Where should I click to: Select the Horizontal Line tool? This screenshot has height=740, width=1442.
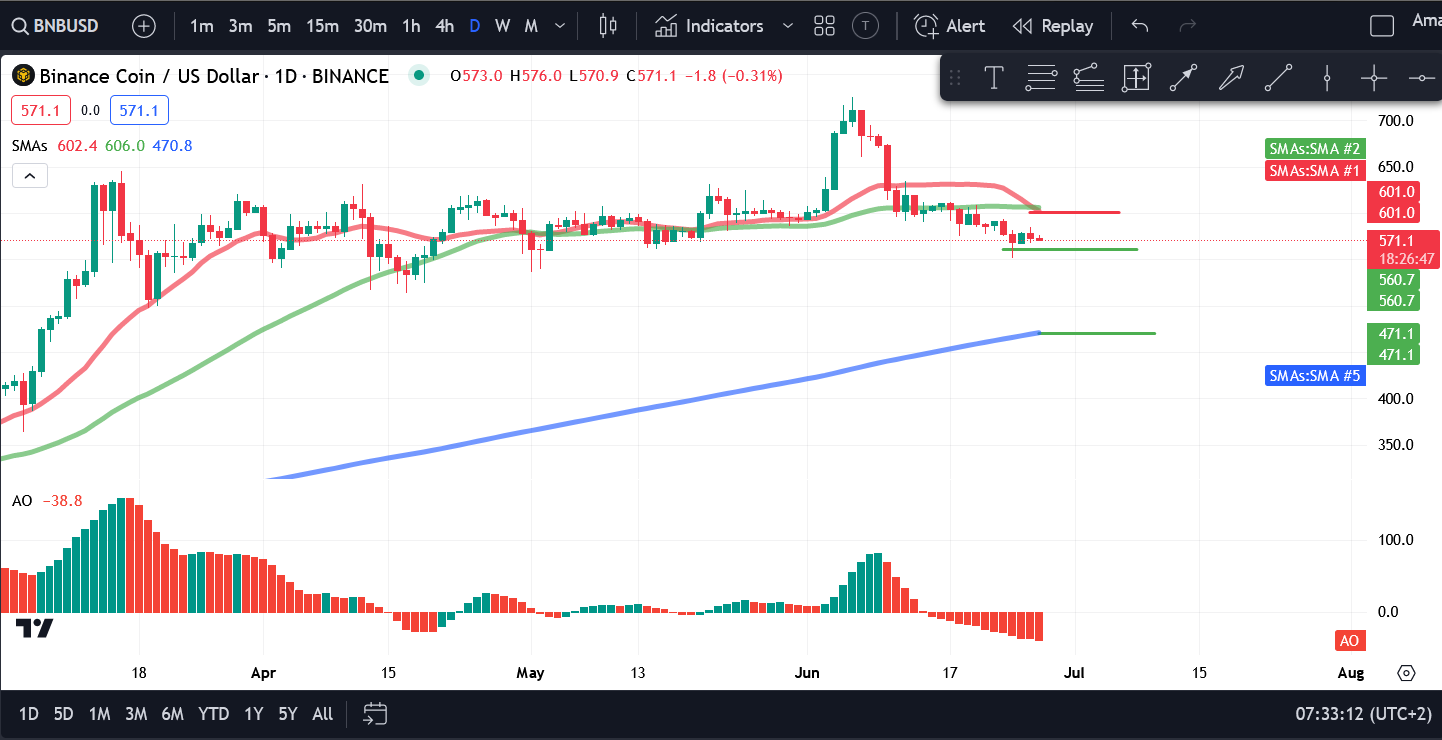[1422, 77]
